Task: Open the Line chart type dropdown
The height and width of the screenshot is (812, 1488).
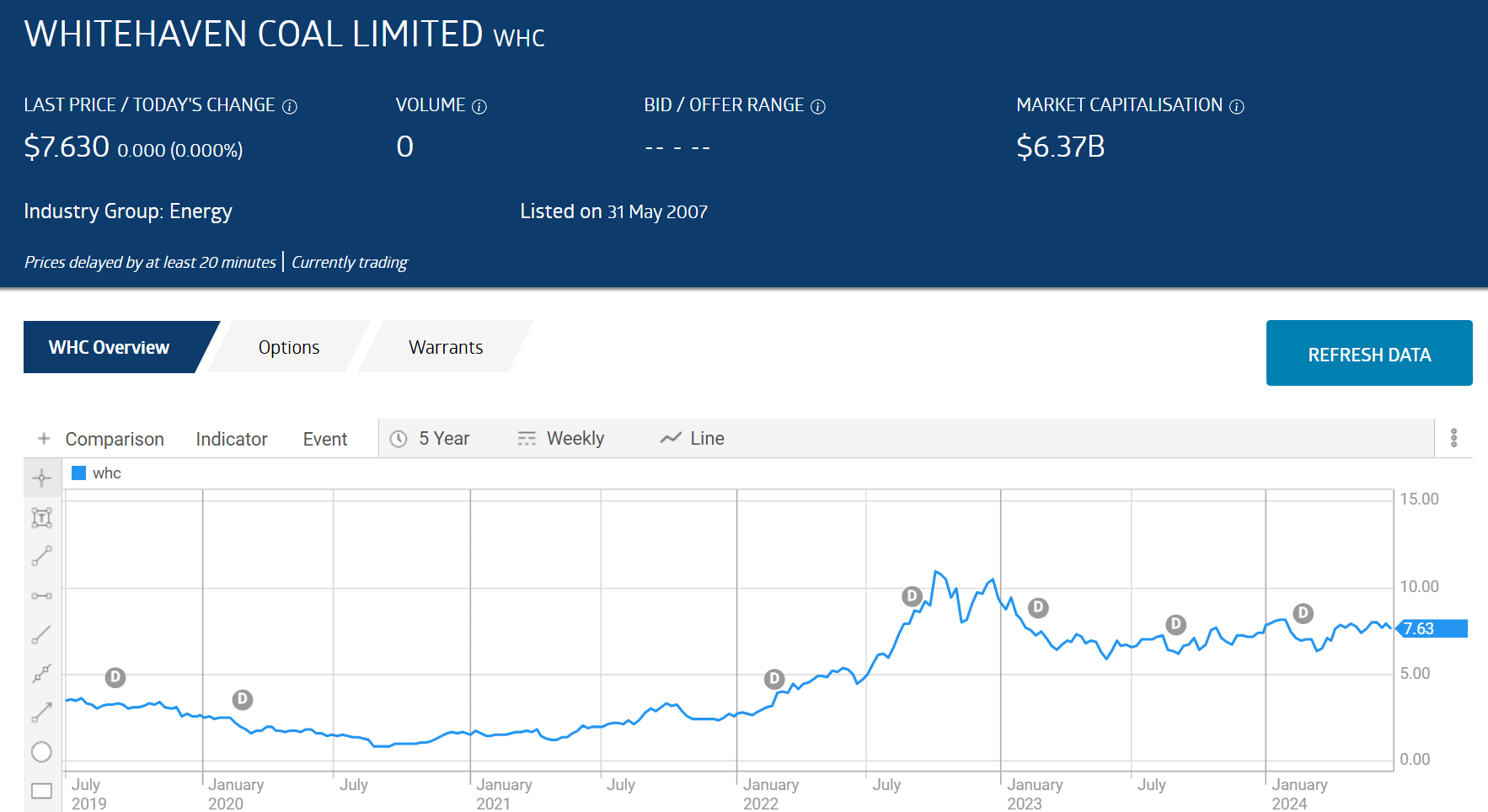Action: point(692,438)
